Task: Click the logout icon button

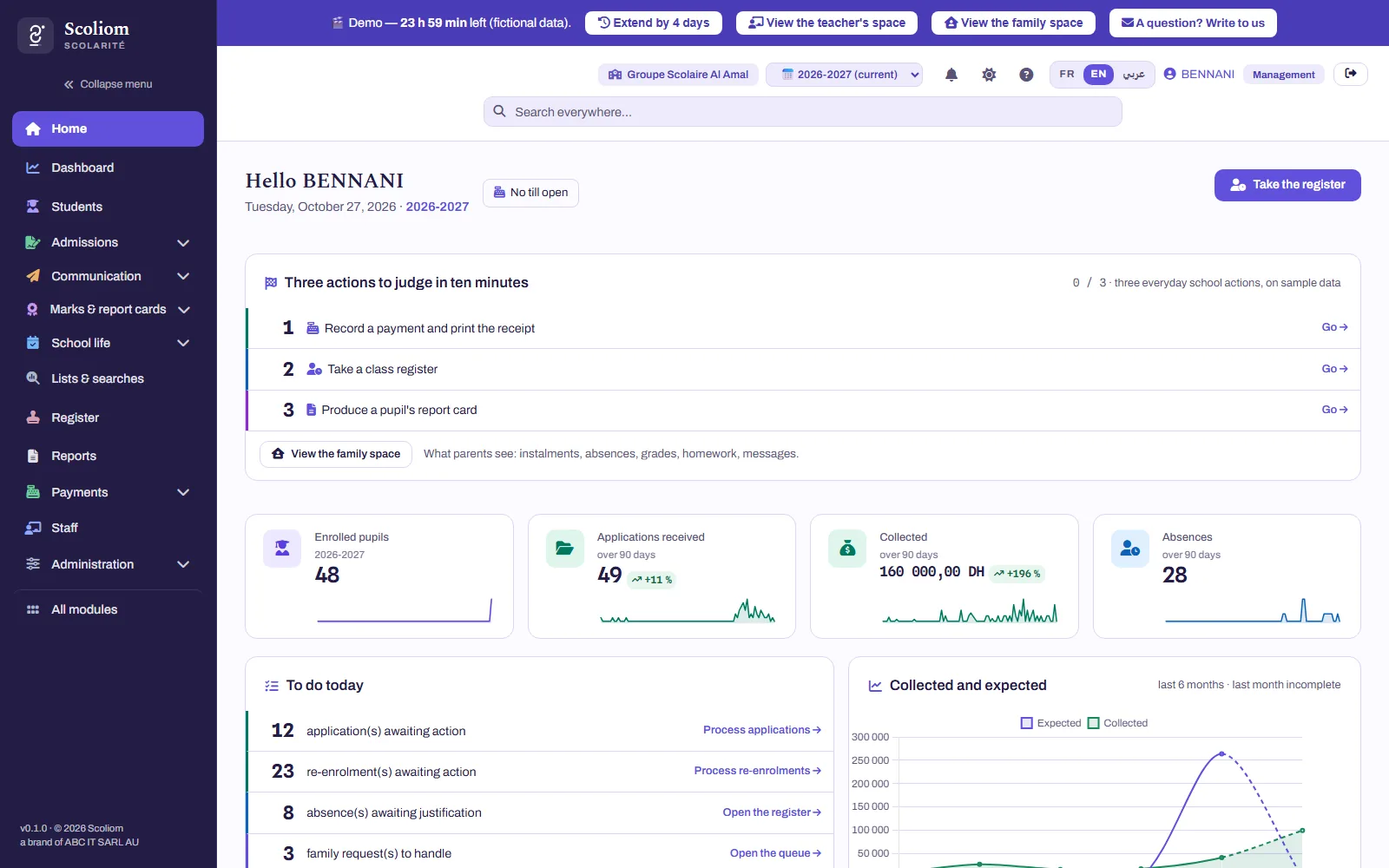Action: click(x=1351, y=74)
